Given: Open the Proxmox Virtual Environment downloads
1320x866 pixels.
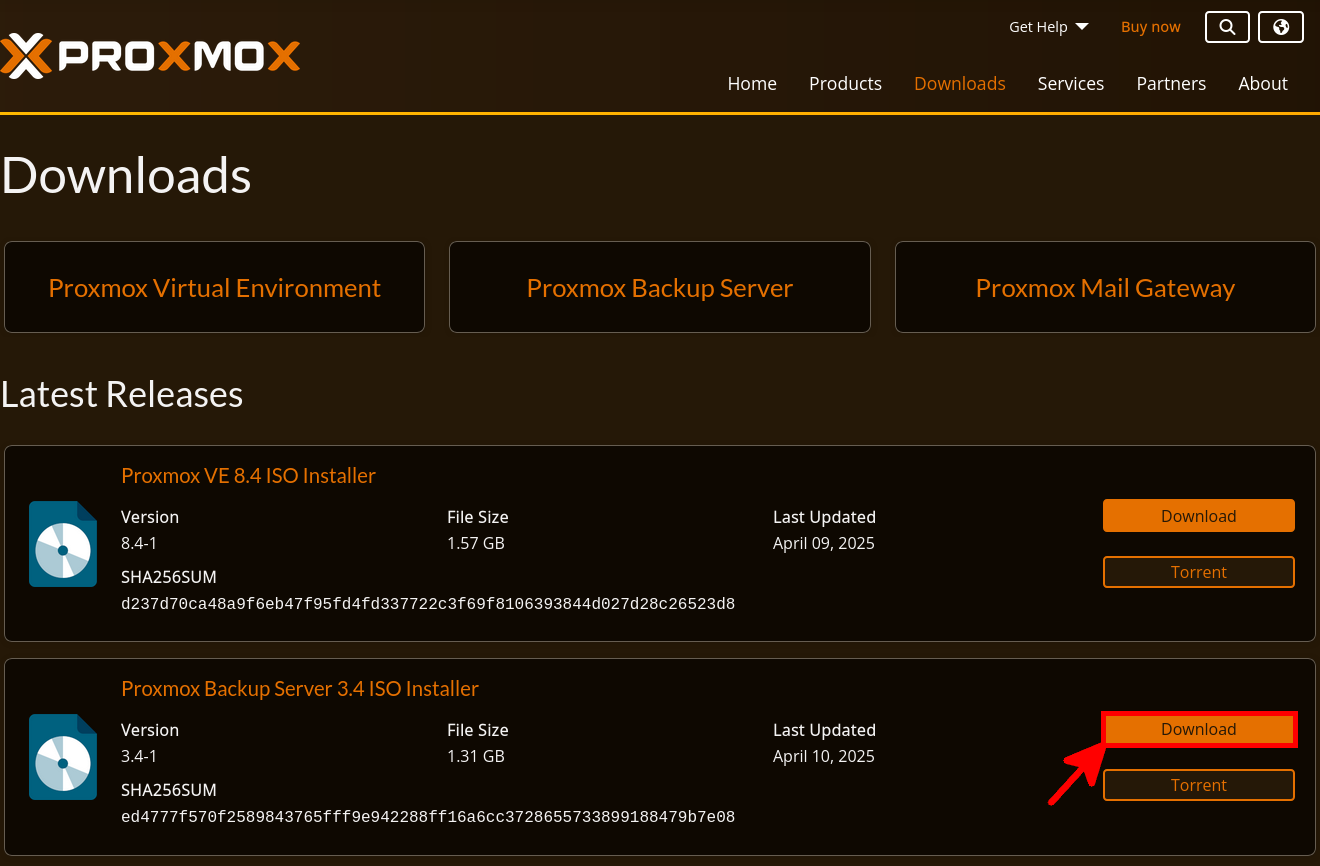Looking at the screenshot, I should [214, 287].
